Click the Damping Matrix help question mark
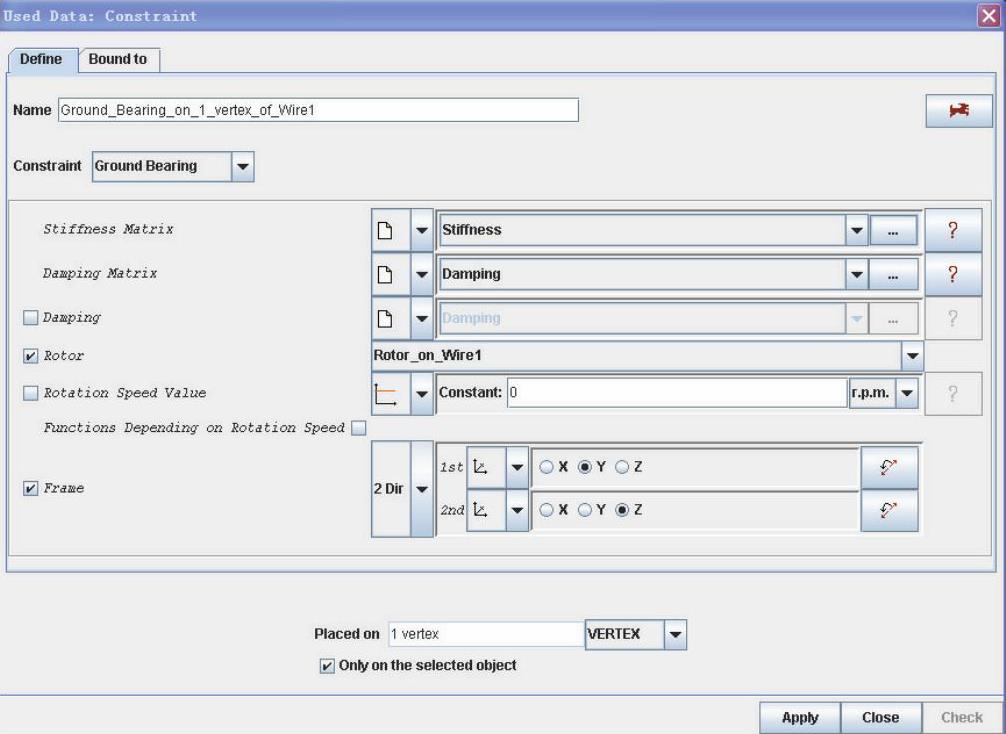 (952, 273)
